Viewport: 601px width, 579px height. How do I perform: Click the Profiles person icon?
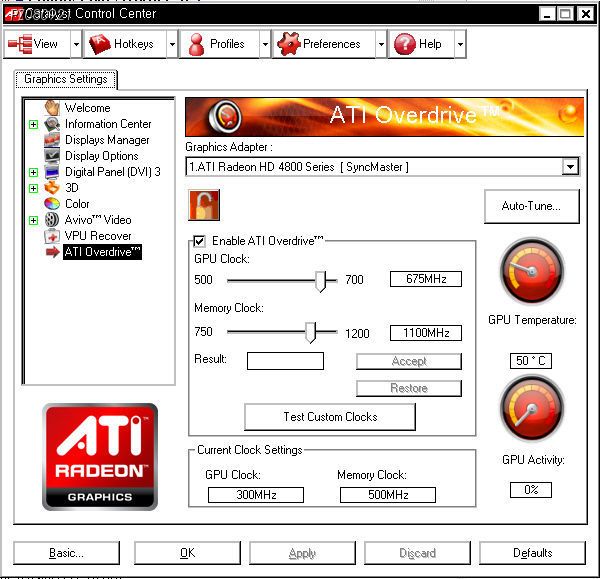pos(196,44)
